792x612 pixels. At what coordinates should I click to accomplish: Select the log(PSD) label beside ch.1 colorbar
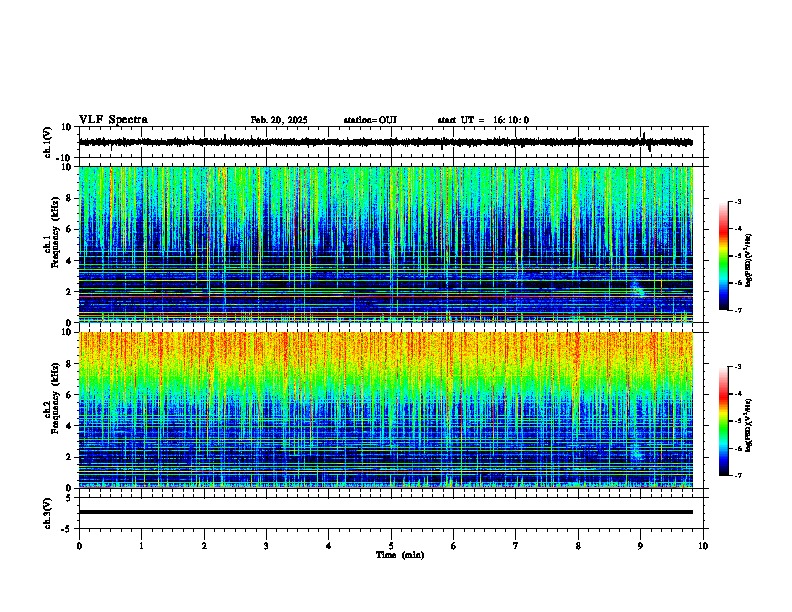tap(749, 261)
